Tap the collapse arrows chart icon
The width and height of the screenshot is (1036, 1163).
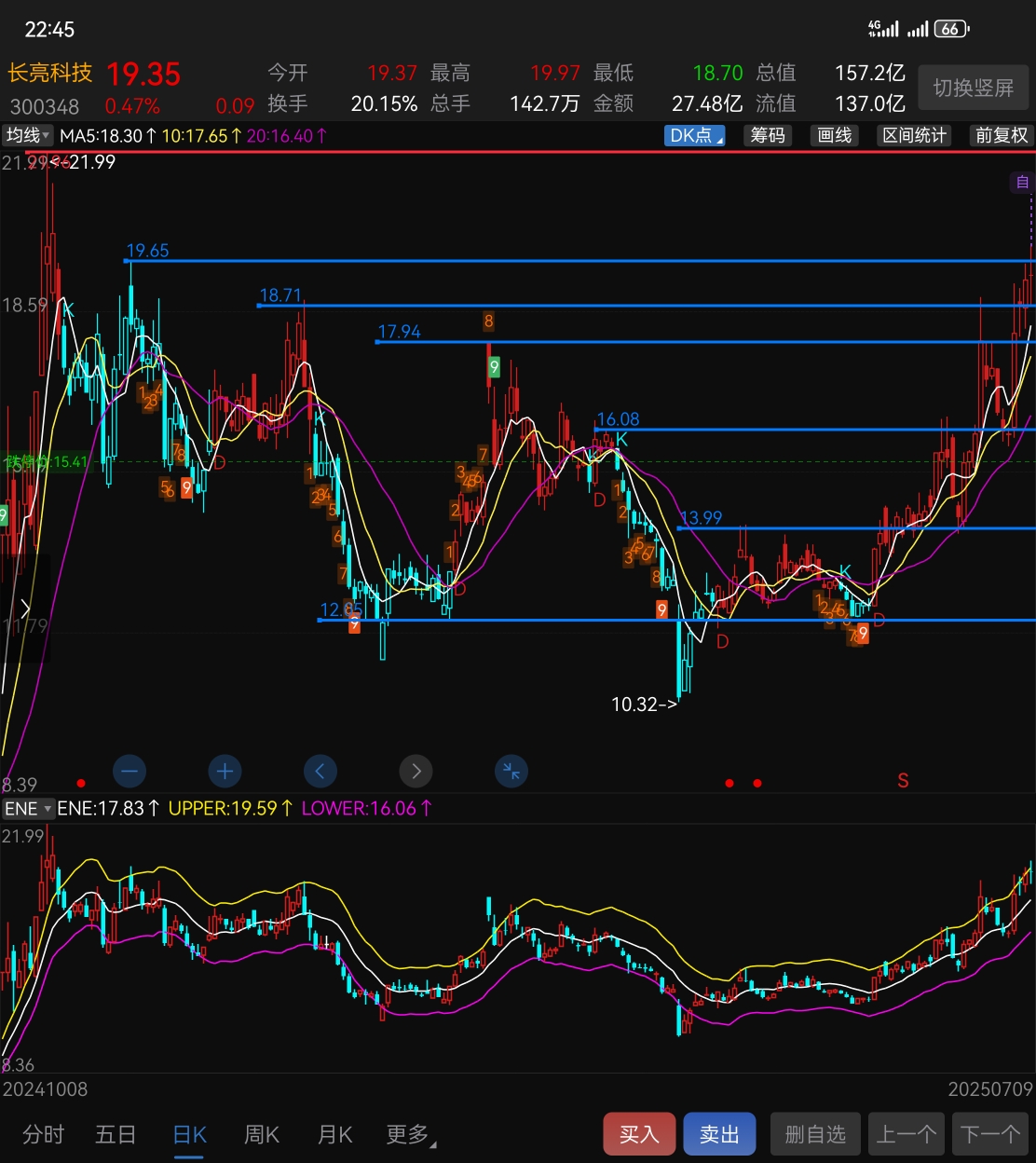511,772
